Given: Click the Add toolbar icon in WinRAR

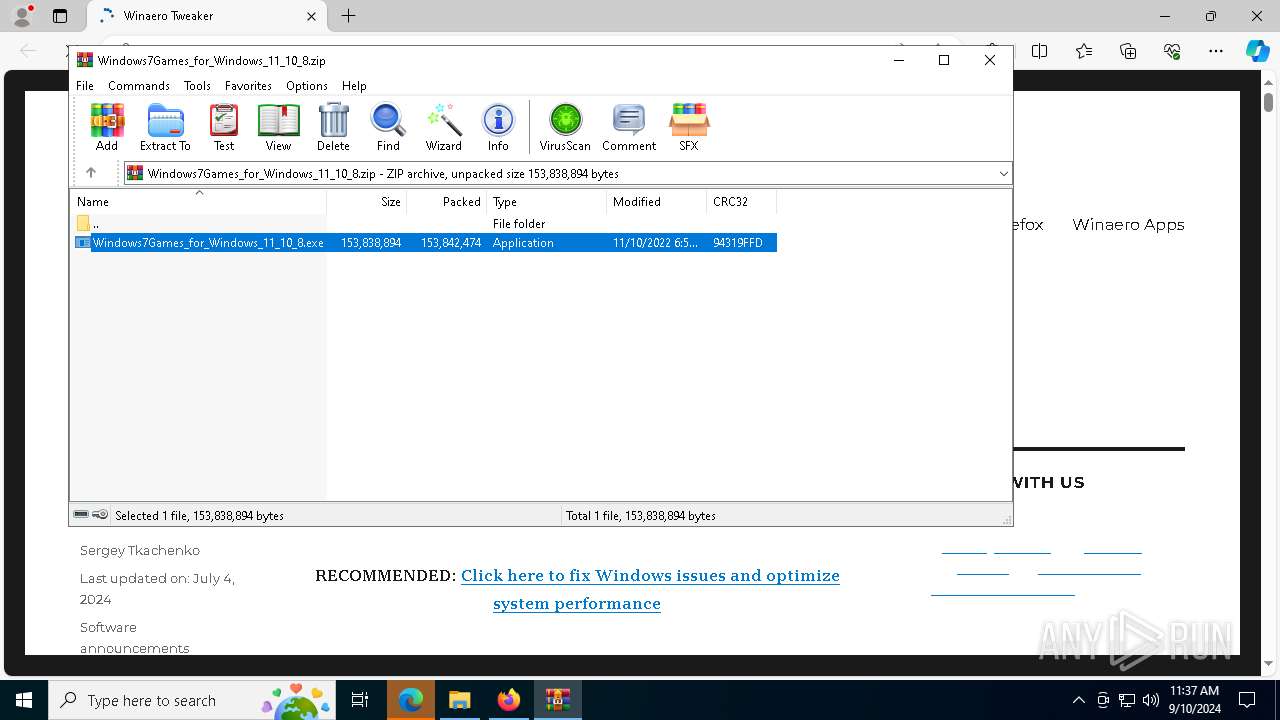Looking at the screenshot, I should pos(107,127).
